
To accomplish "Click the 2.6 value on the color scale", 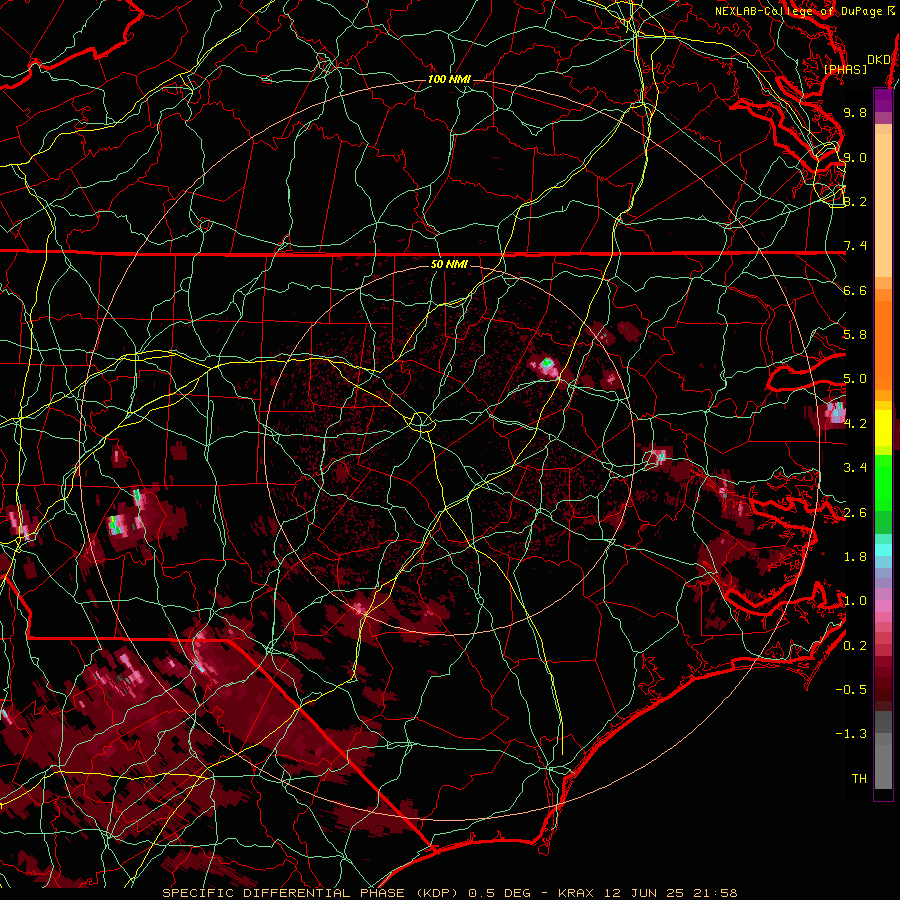I will (x=855, y=513).
